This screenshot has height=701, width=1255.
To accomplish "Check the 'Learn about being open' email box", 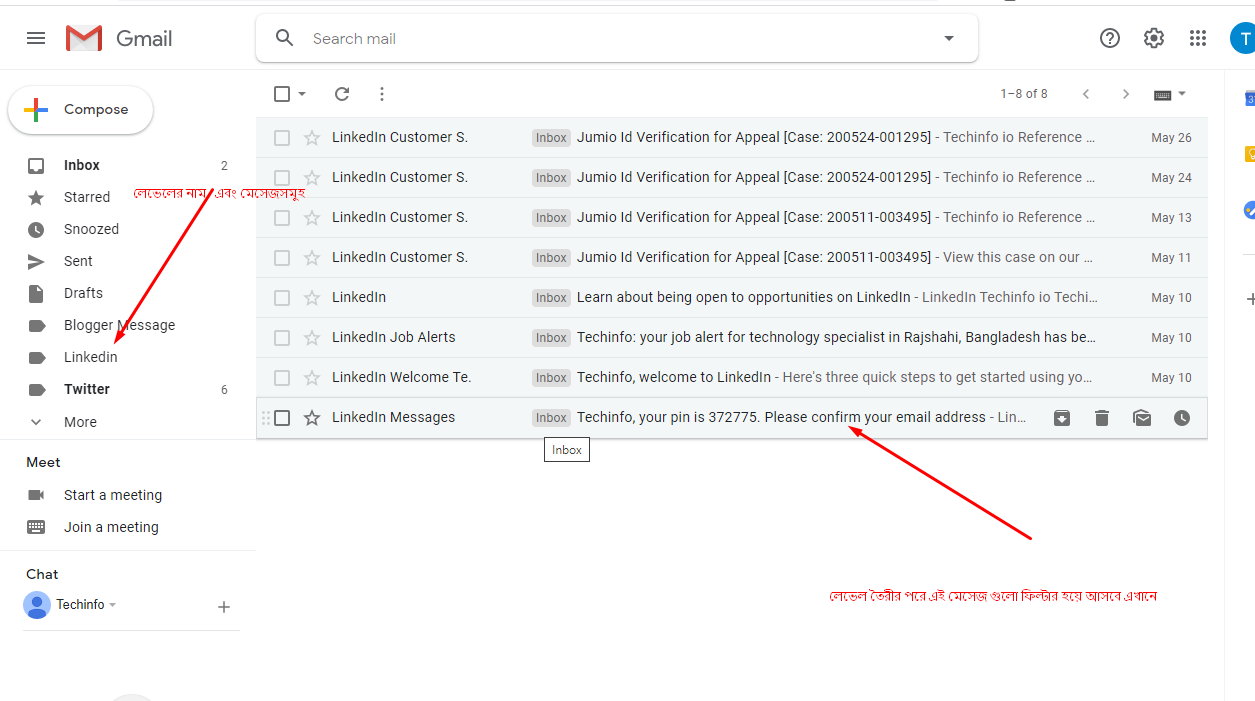I will pos(282,298).
